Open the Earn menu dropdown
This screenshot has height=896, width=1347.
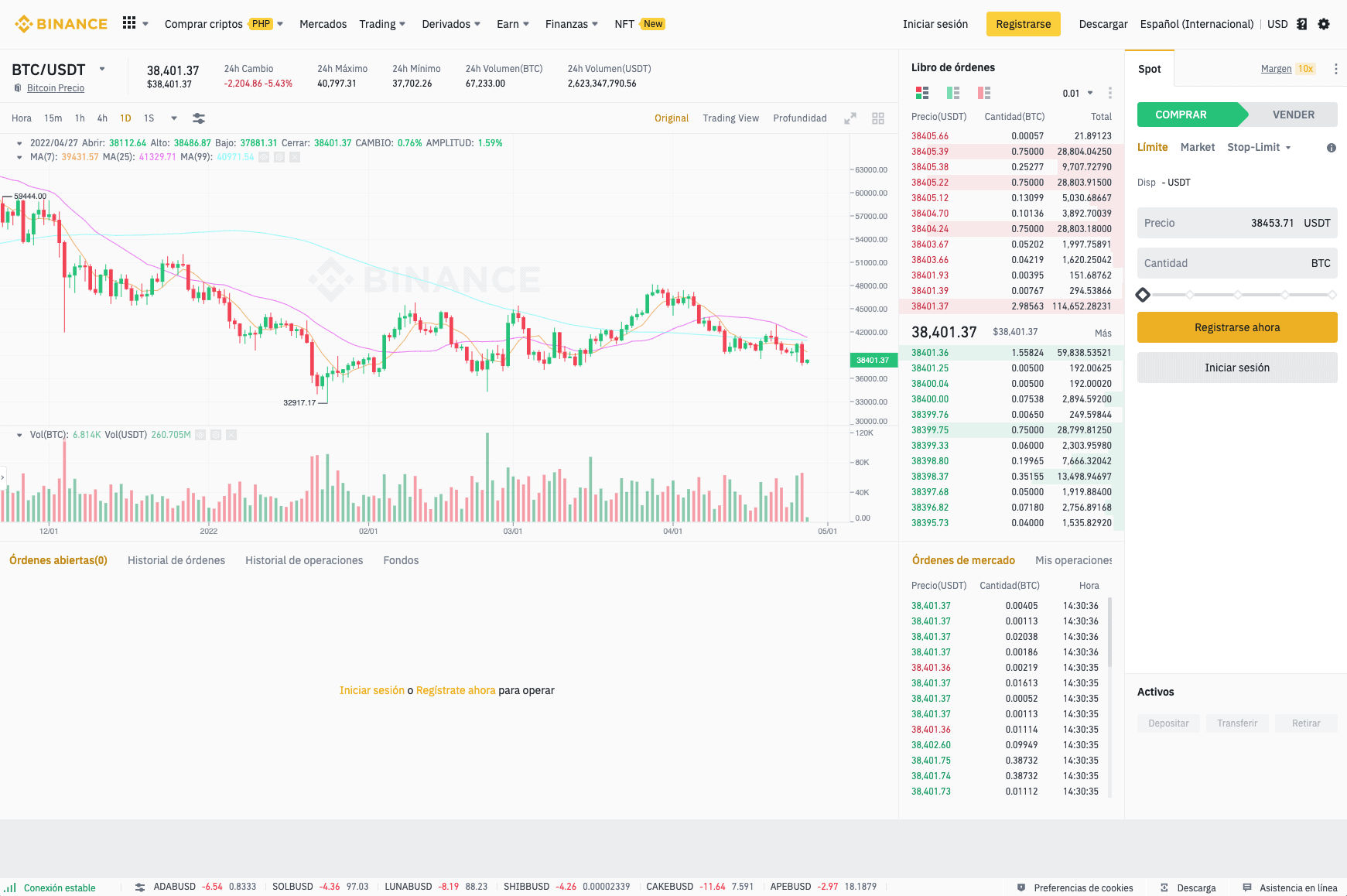pyautogui.click(x=513, y=24)
